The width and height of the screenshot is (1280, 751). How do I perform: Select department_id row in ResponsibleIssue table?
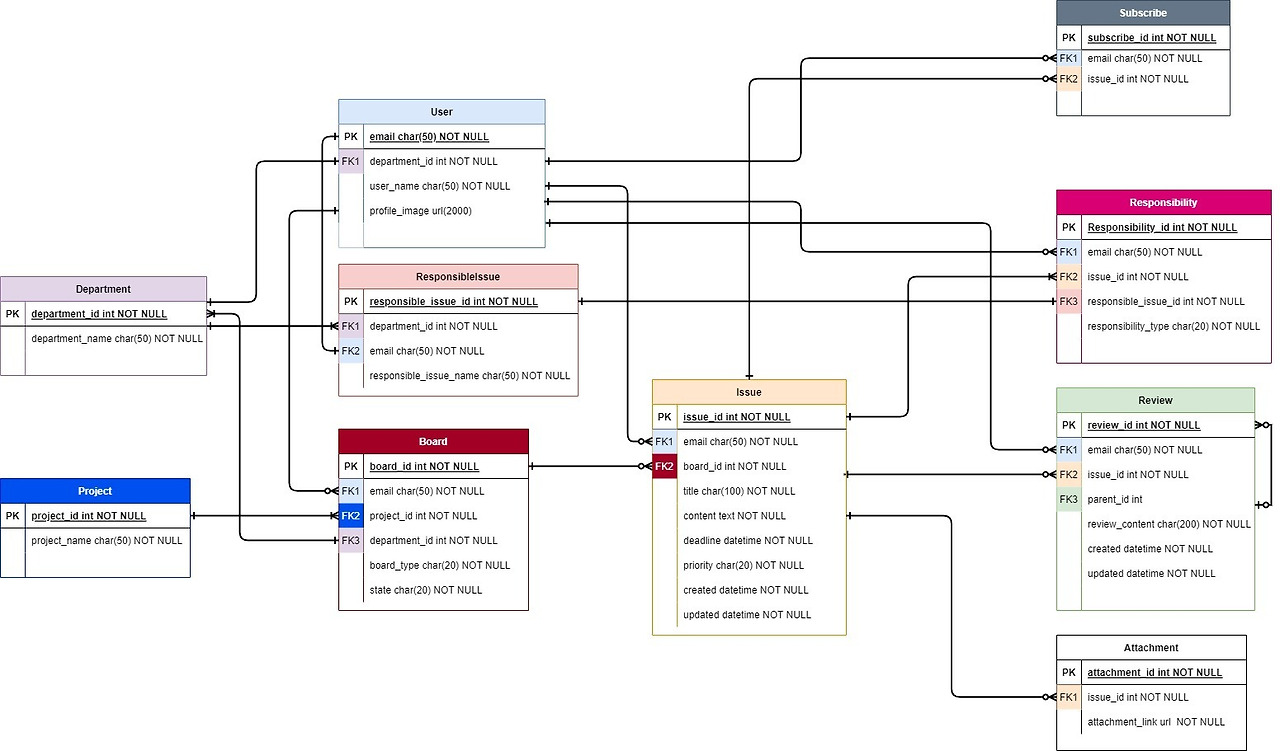tap(458, 326)
